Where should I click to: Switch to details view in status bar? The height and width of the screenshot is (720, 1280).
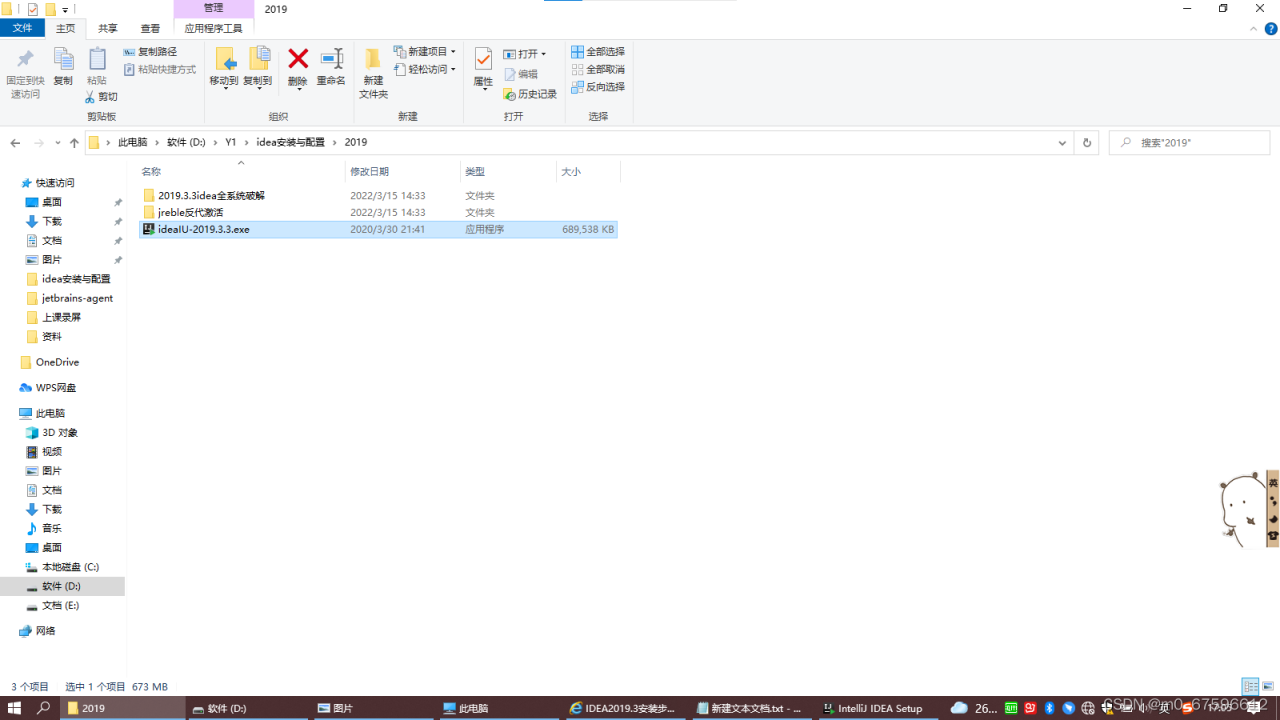click(x=1250, y=686)
